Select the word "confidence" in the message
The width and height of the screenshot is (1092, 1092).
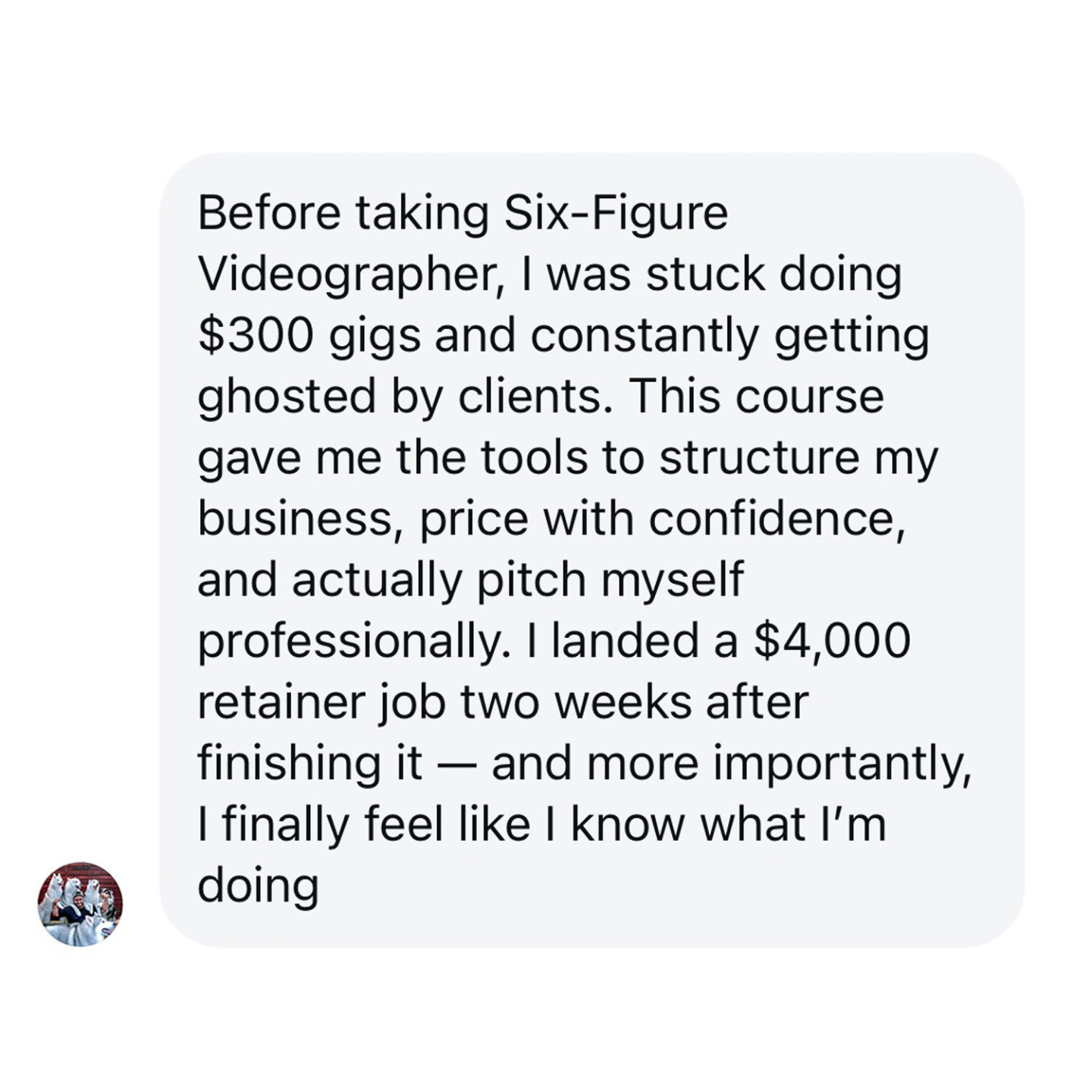(776, 519)
